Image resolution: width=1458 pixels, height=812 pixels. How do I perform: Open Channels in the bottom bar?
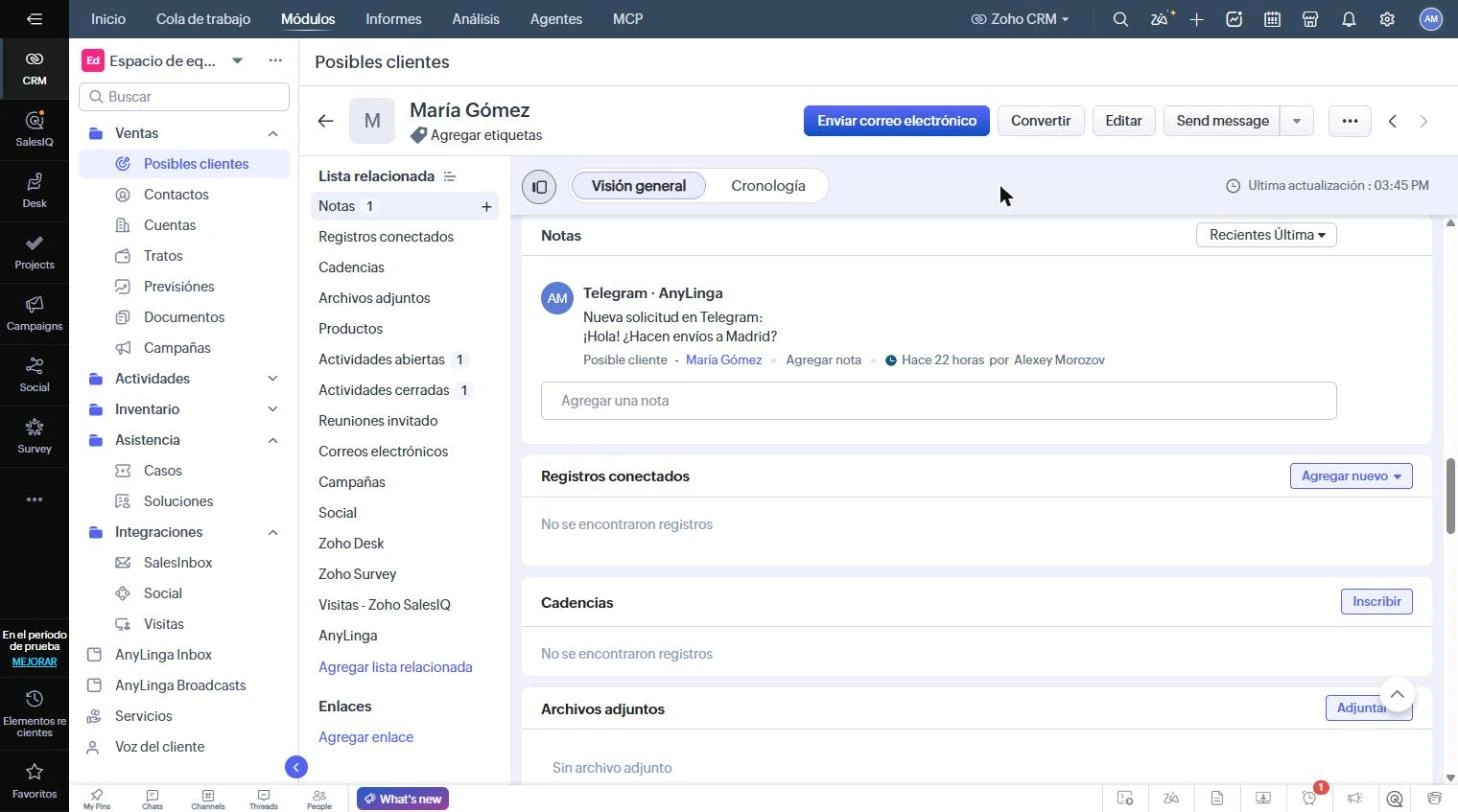pos(208,799)
